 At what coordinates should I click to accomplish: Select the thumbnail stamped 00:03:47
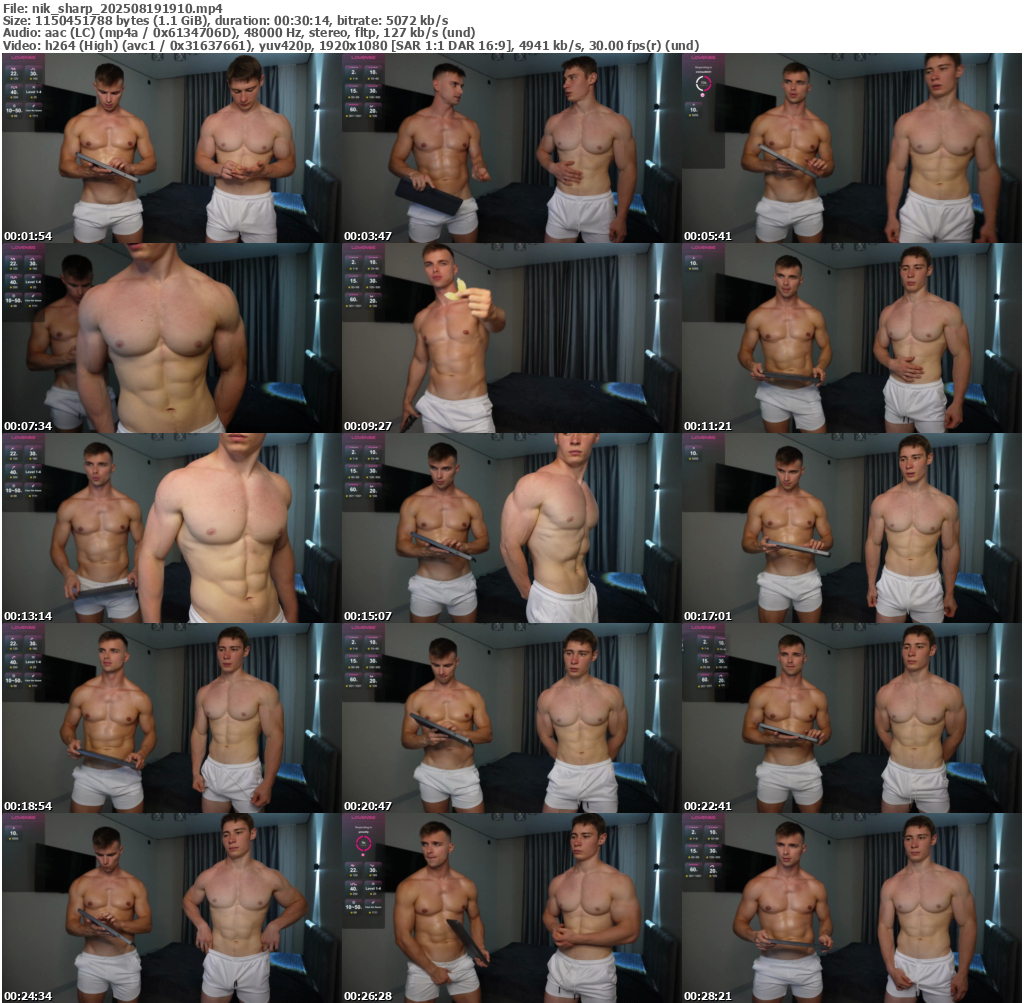click(511, 148)
